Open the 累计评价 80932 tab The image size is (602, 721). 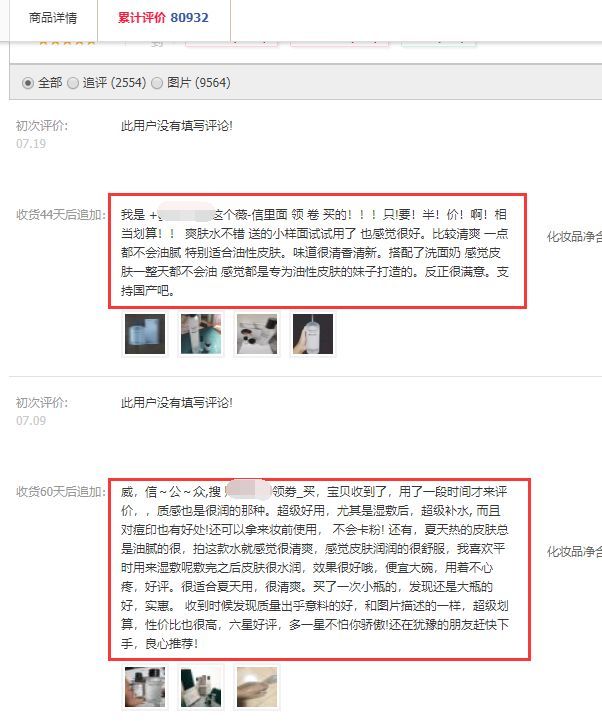(163, 18)
